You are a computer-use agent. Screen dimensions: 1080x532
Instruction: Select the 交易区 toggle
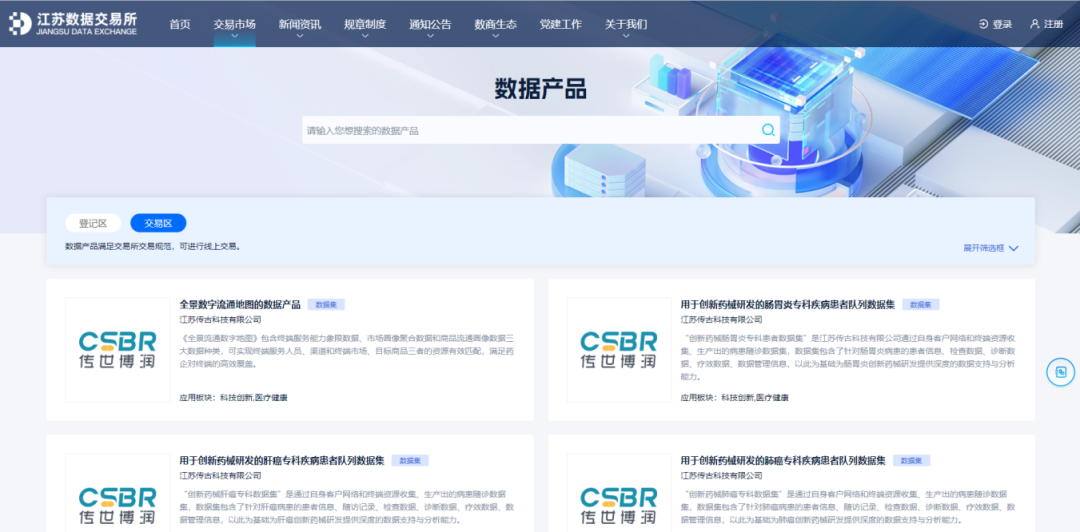(x=158, y=223)
